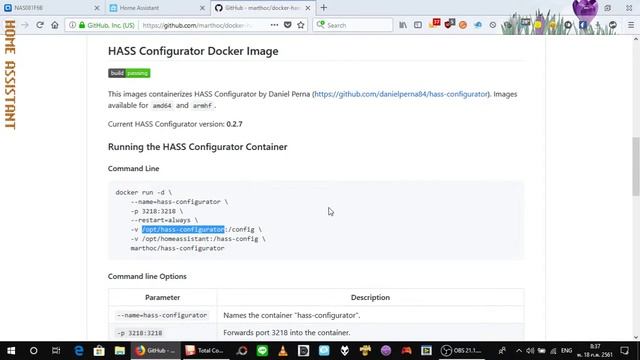The height and width of the screenshot is (360, 640).
Task: Launch Microsoft Edge from taskbar
Action: coord(78,351)
